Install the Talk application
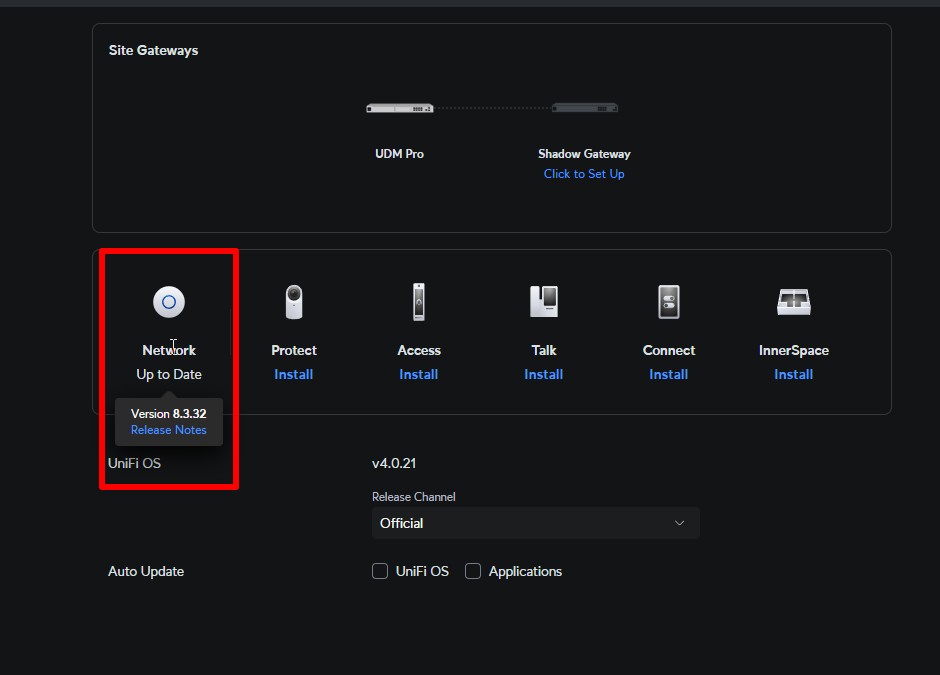Screen dimensions: 940x675 (x=544, y=375)
